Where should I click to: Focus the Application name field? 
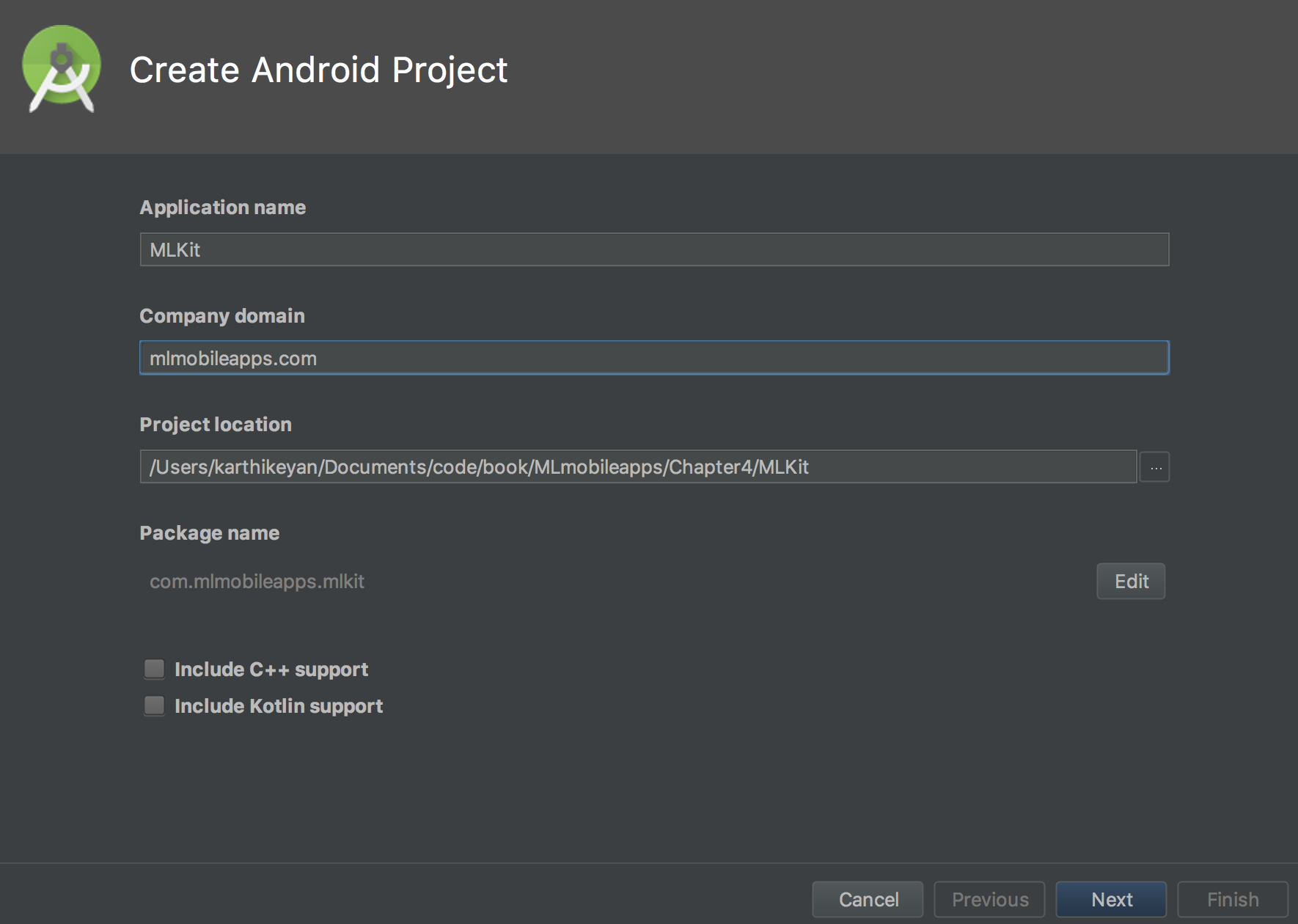[x=654, y=250]
